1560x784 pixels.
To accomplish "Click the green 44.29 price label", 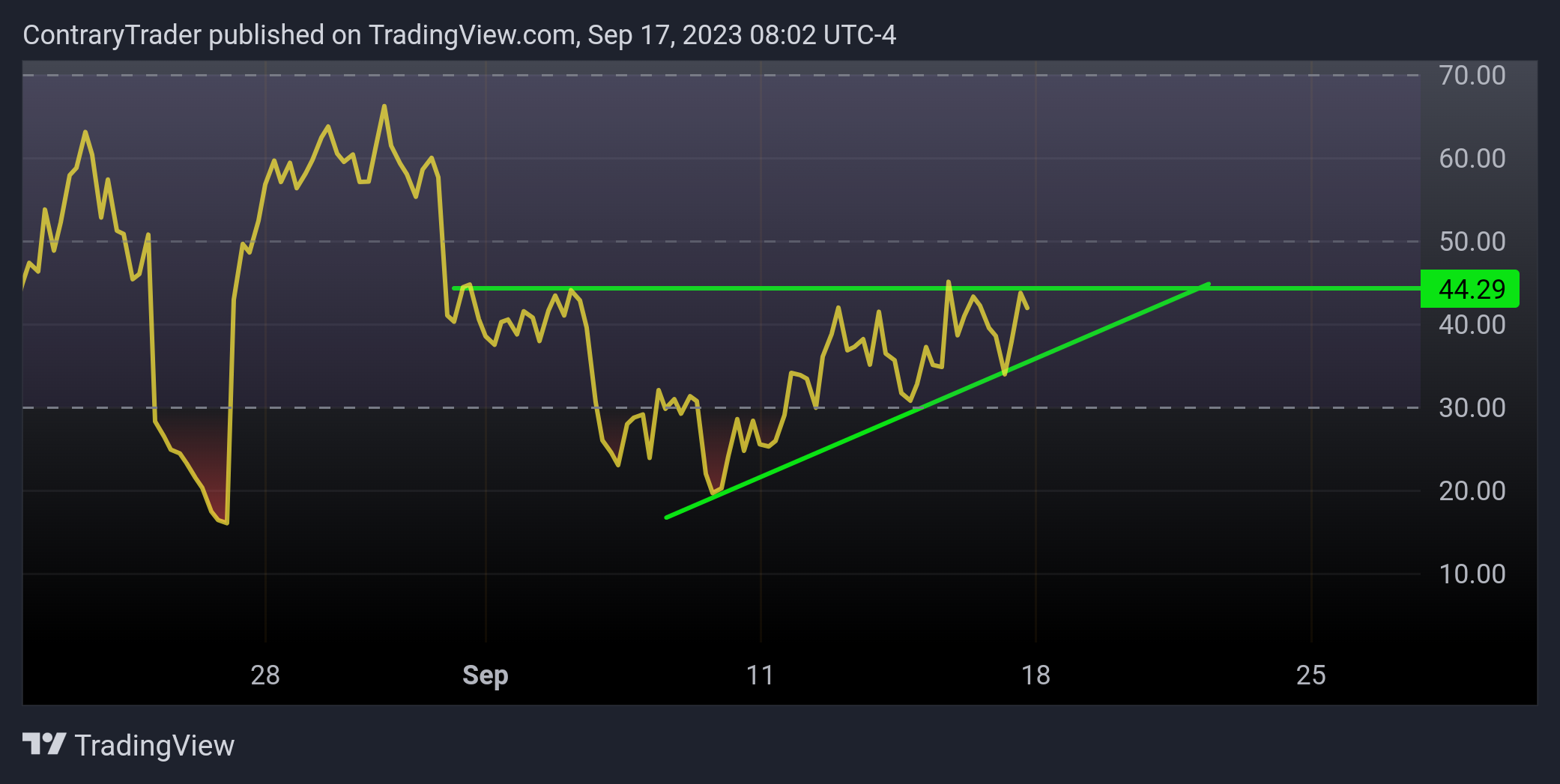I will tap(1469, 289).
